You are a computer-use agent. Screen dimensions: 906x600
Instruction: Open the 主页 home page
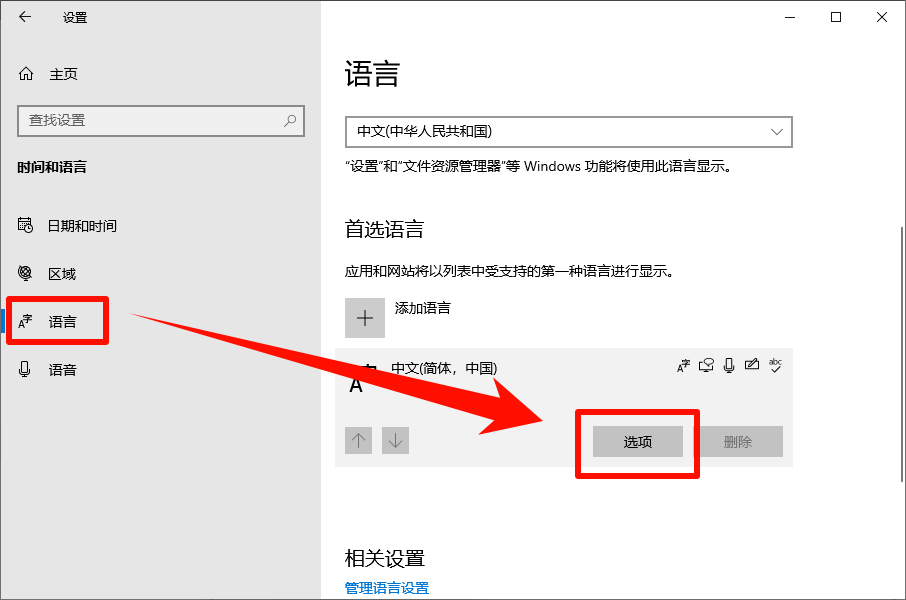pos(62,74)
